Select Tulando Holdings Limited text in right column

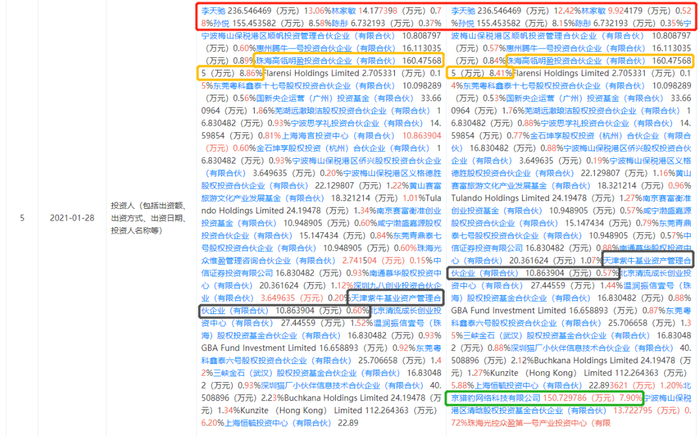tap(500, 198)
